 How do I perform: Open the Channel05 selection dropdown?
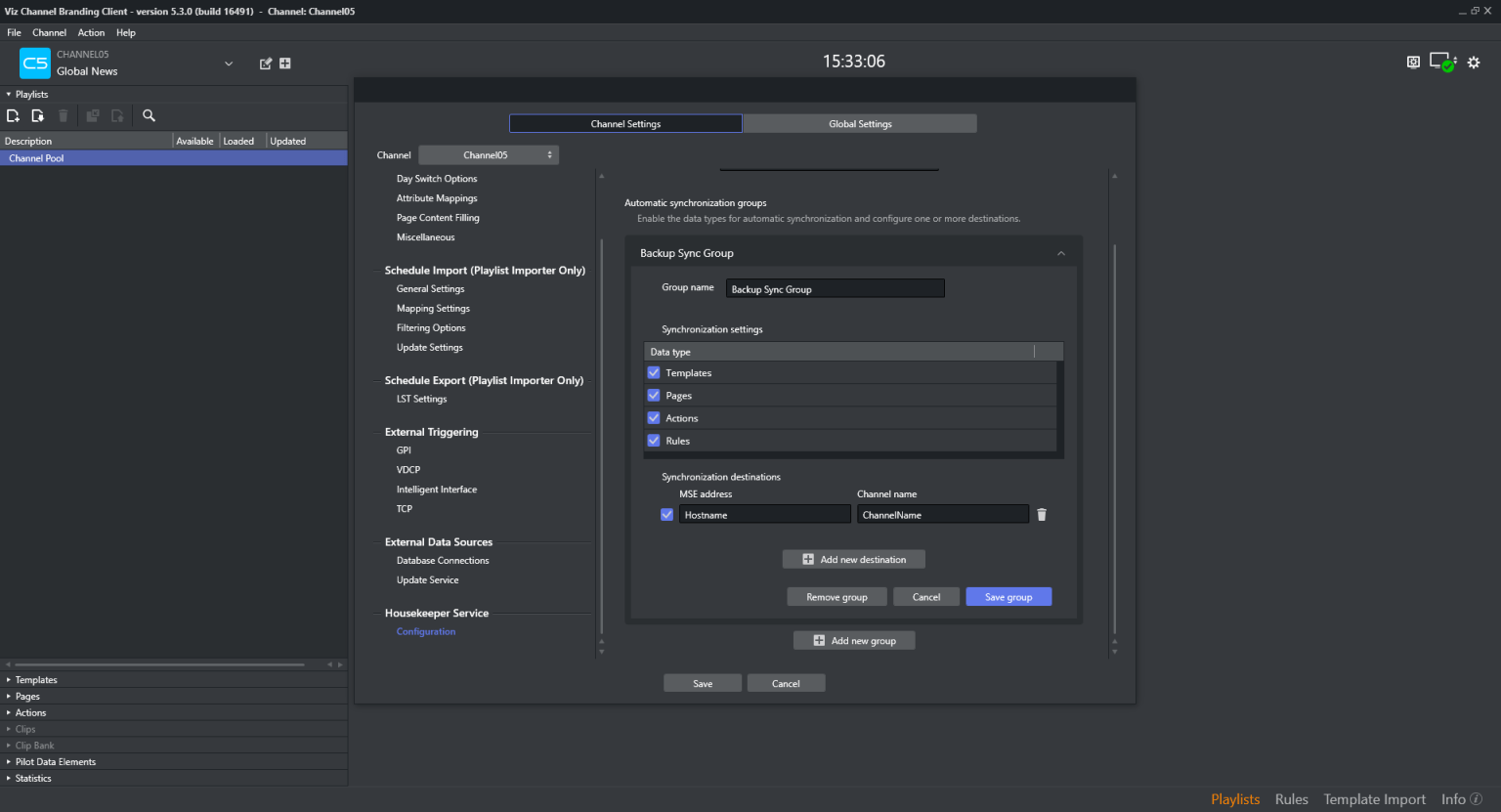point(489,155)
